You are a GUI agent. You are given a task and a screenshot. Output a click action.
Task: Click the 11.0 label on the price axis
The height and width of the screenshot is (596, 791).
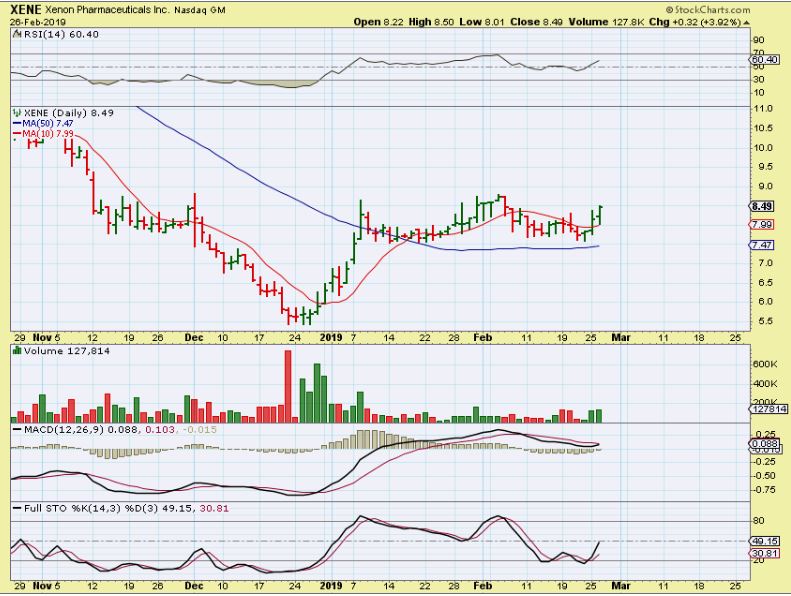pyautogui.click(x=763, y=109)
